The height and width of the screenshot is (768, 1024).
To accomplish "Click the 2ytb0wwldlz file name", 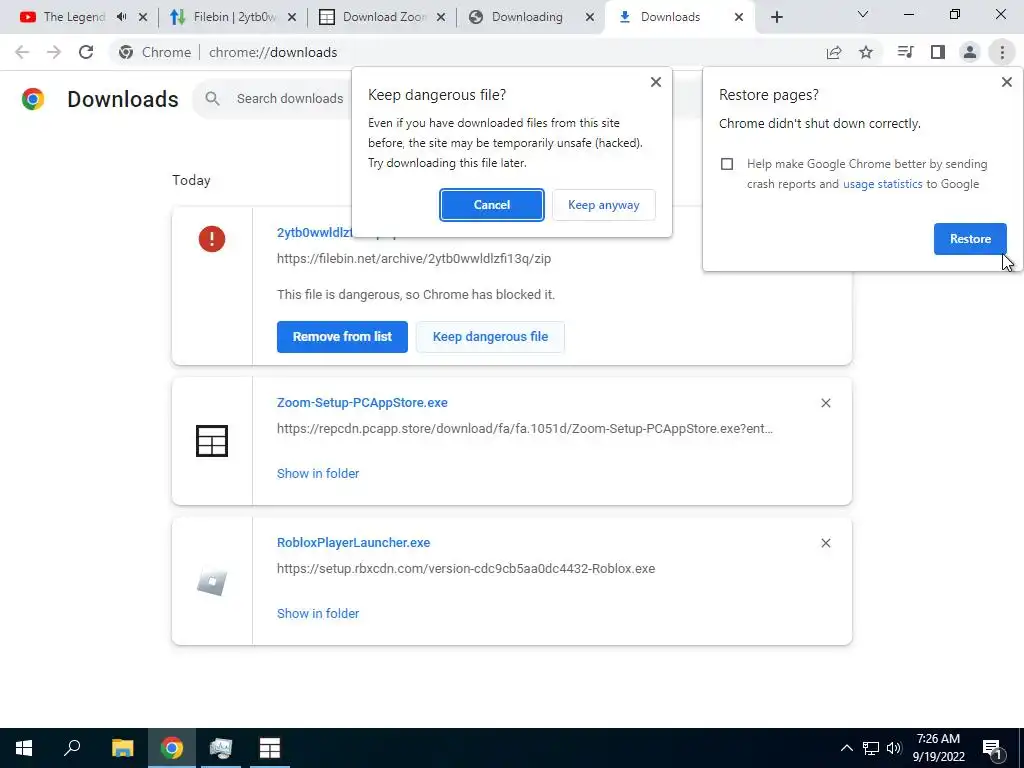I will coord(315,232).
